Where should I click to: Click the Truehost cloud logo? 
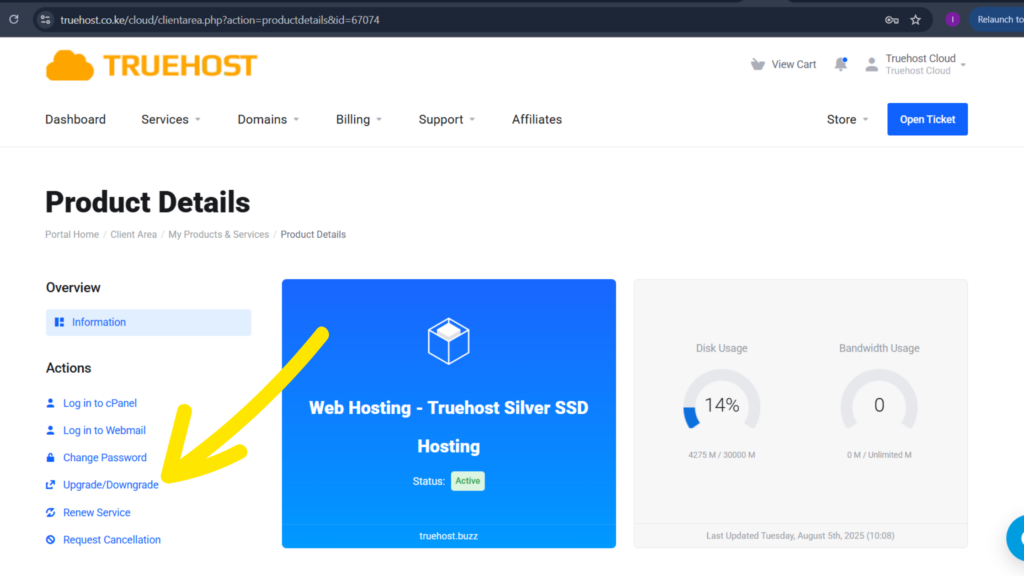(x=152, y=65)
